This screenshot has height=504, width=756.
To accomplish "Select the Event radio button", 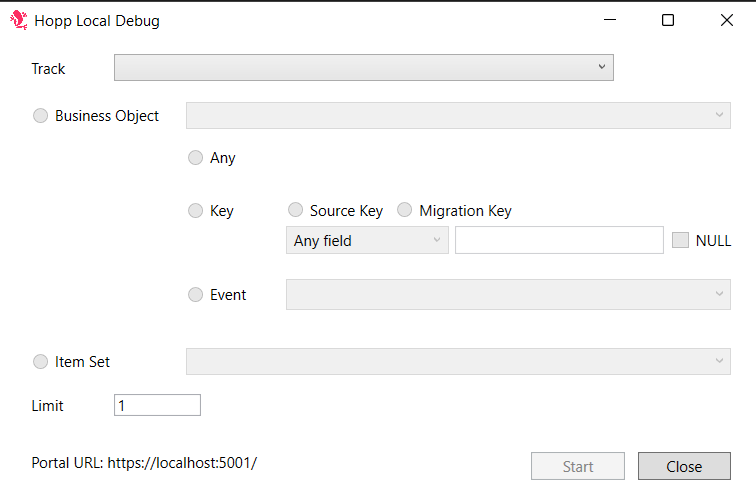I will point(196,295).
